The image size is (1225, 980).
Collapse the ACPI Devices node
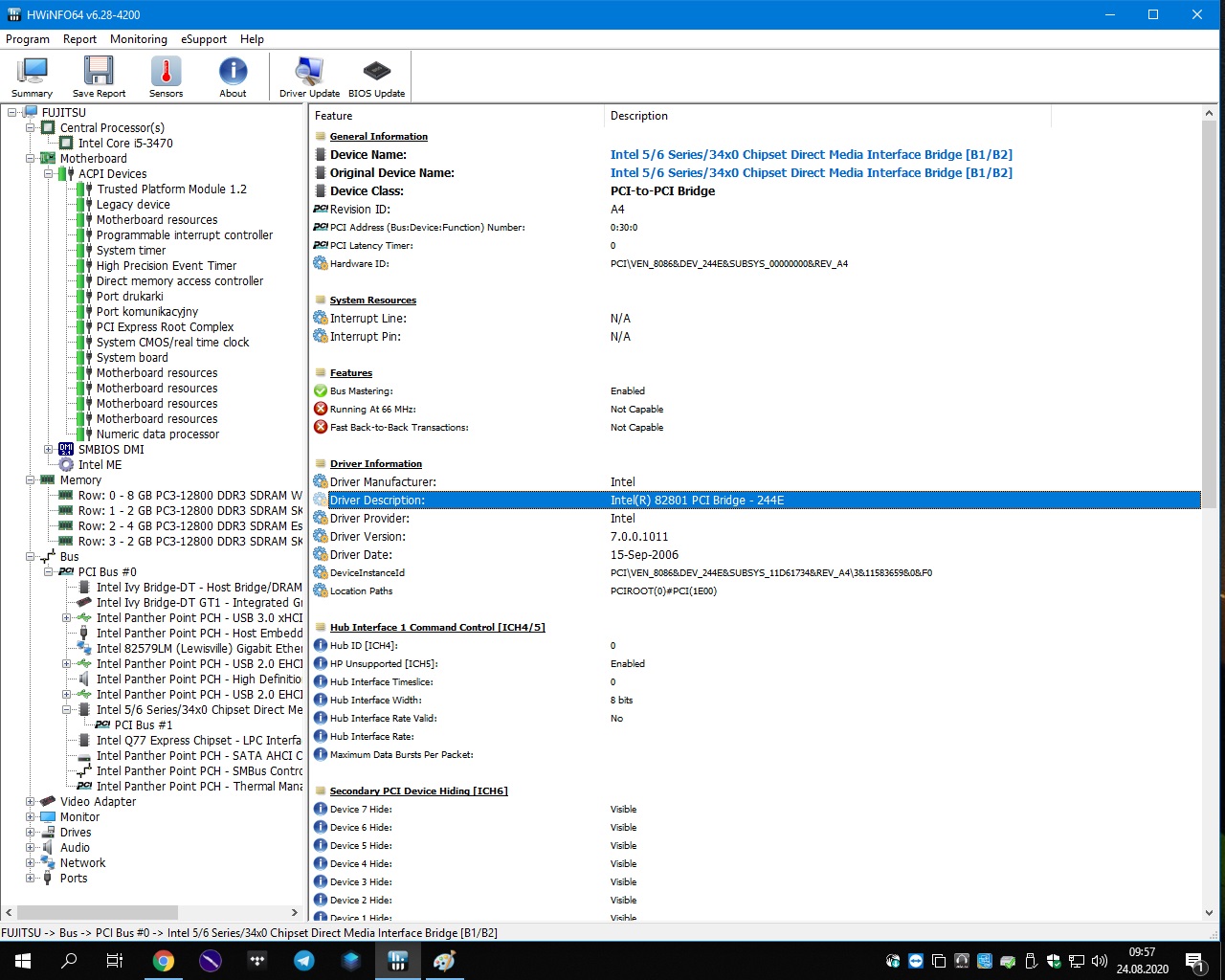click(x=48, y=174)
